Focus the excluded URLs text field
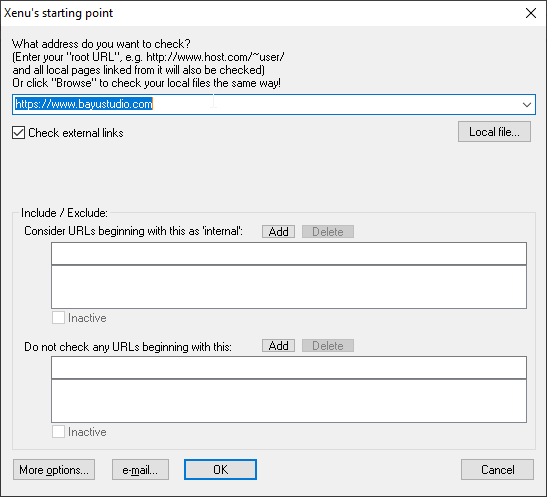Image resolution: width=547 pixels, height=497 pixels. (x=289, y=368)
